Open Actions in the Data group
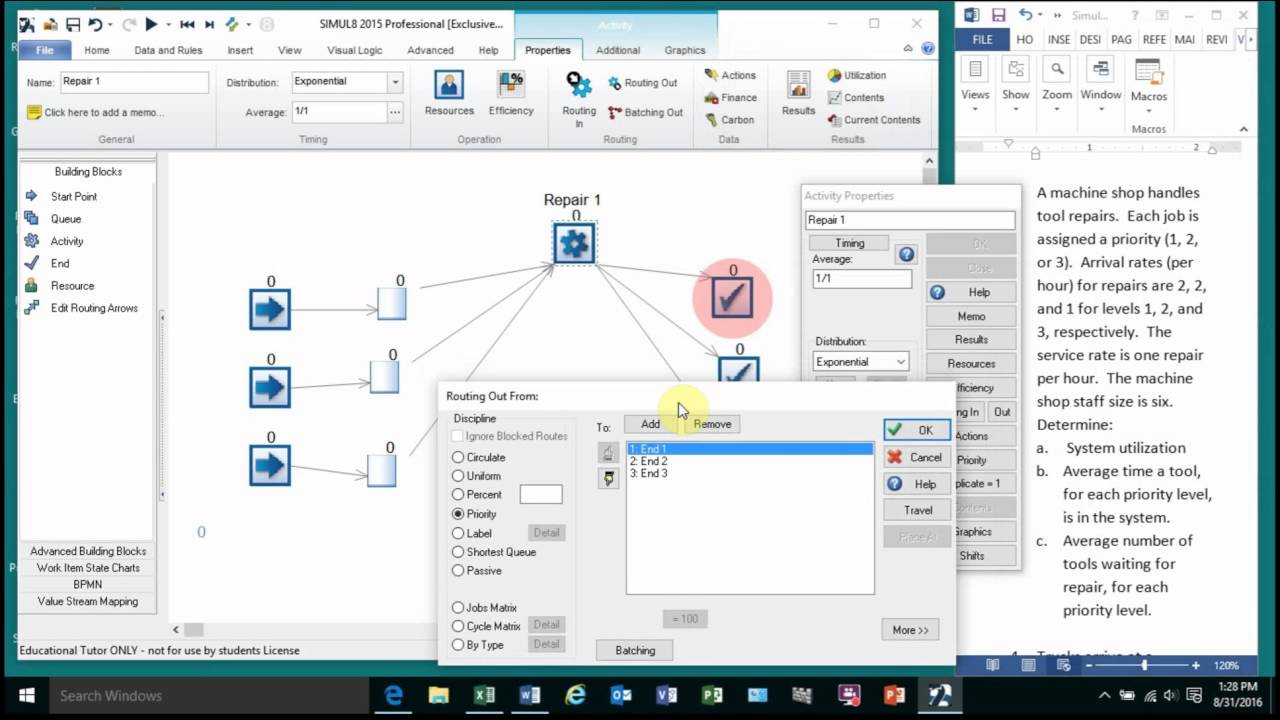1280x720 pixels. (x=730, y=75)
